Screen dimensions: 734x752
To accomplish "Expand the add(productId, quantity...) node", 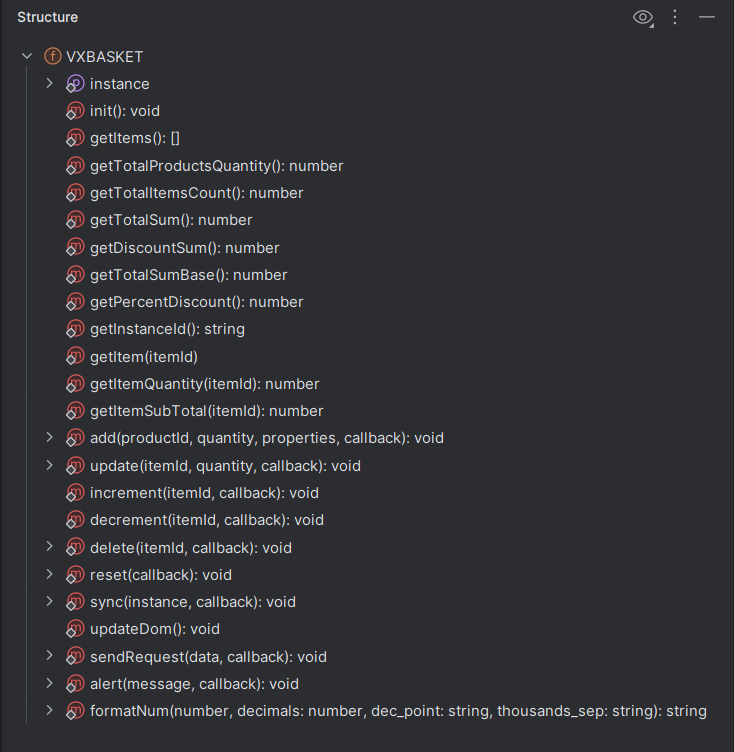I will (x=49, y=438).
